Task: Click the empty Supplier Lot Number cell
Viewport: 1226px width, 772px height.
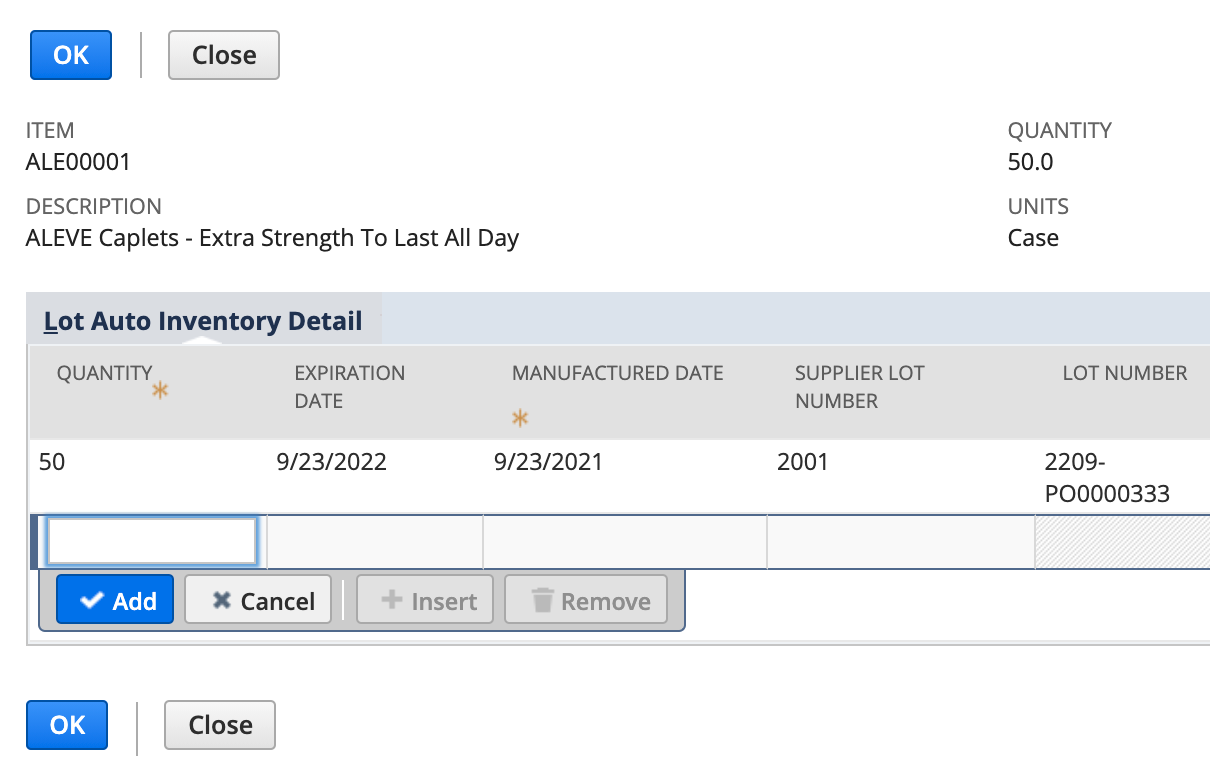Action: (x=899, y=542)
